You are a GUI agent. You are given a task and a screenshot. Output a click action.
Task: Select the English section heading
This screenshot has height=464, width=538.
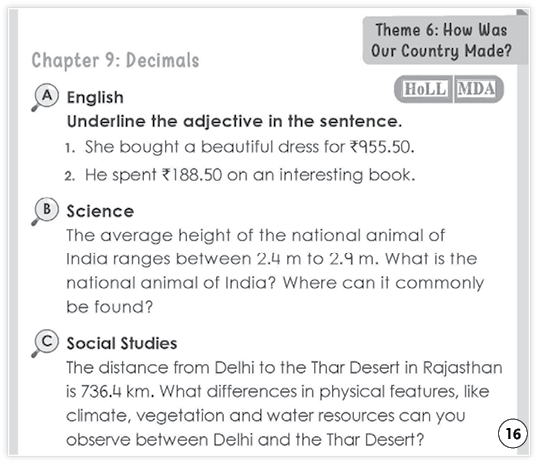95,97
